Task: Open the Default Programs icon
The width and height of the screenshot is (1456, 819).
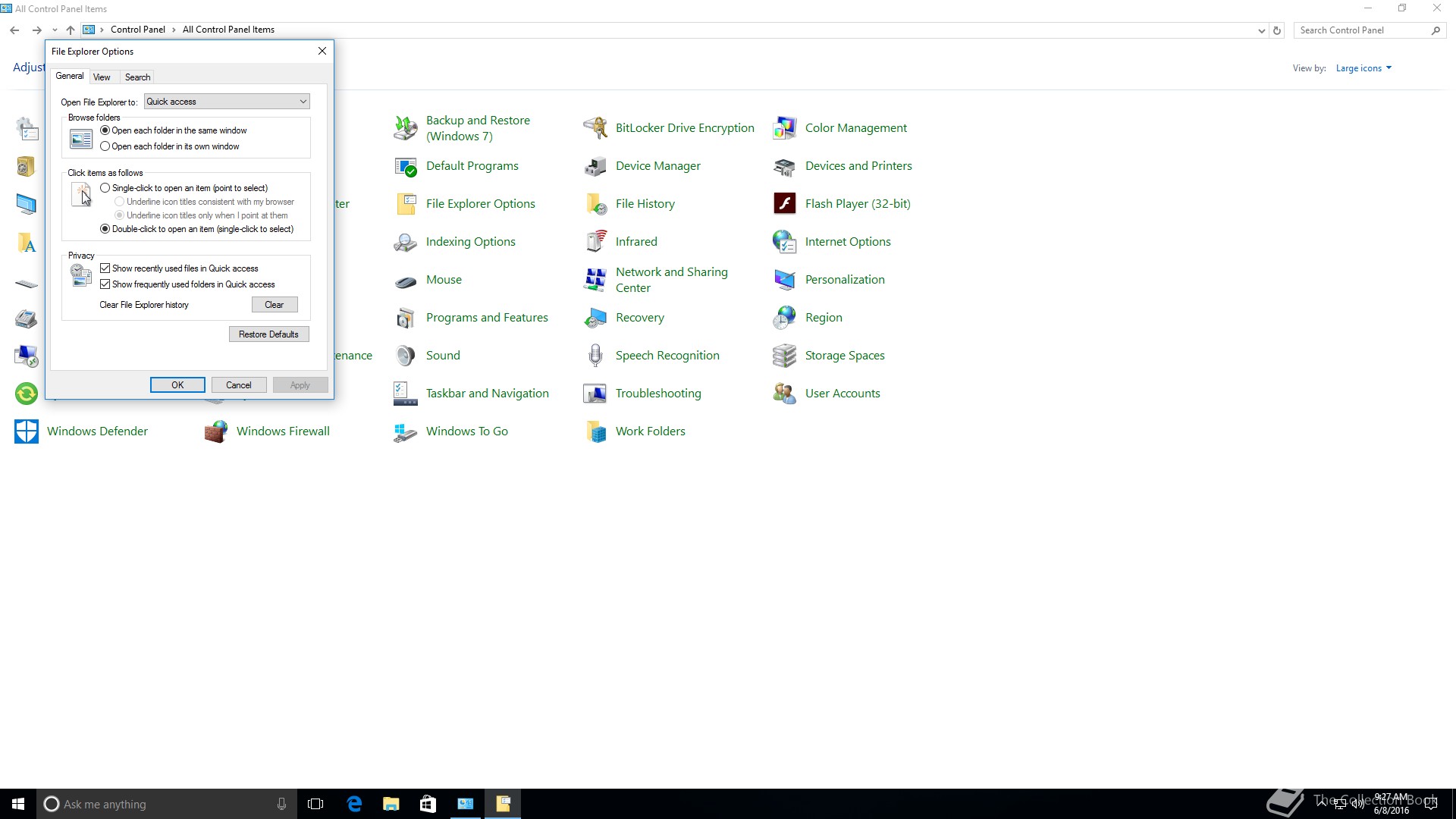Action: [x=406, y=166]
